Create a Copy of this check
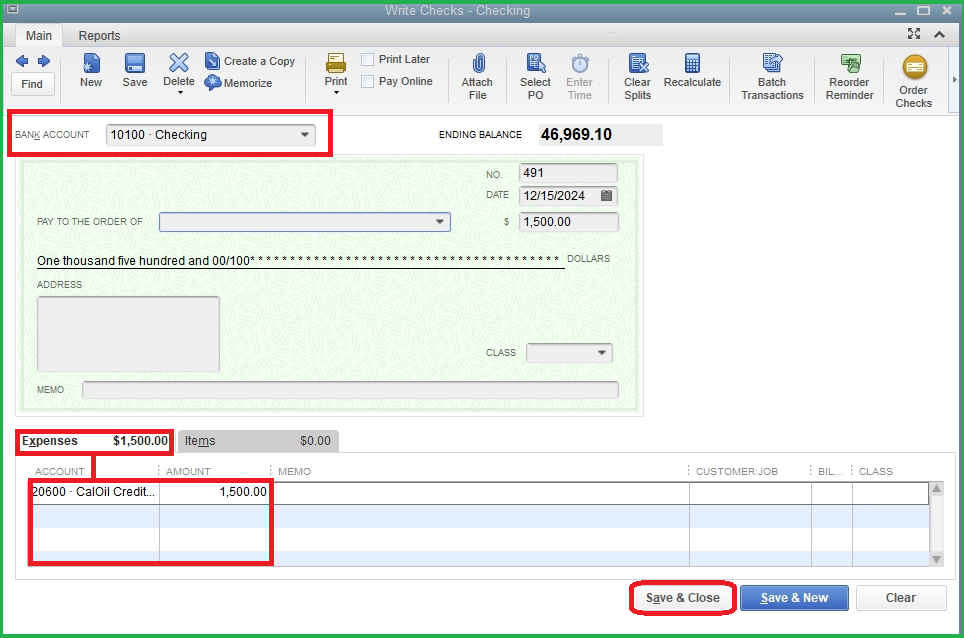This screenshot has width=964, height=638. coord(250,60)
